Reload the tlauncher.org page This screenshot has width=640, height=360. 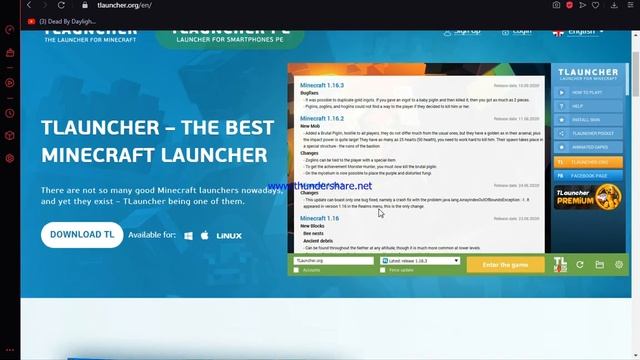(61, 5)
